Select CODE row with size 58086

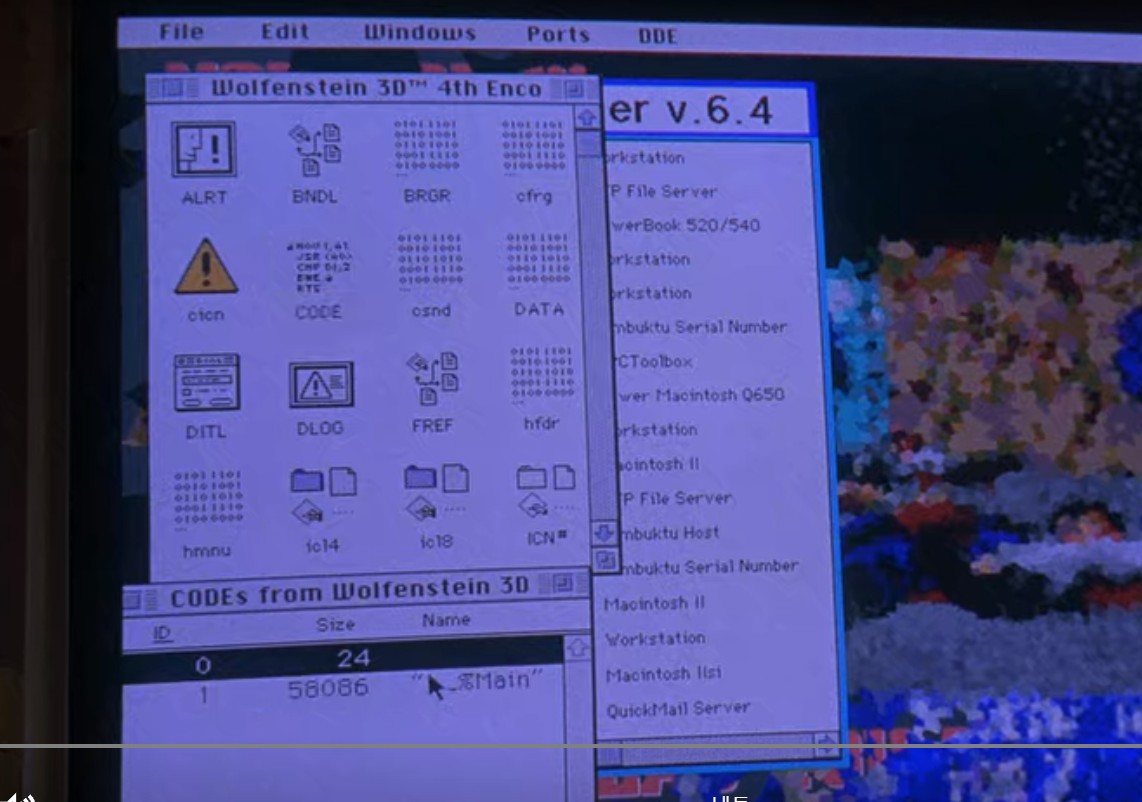pos(342,688)
